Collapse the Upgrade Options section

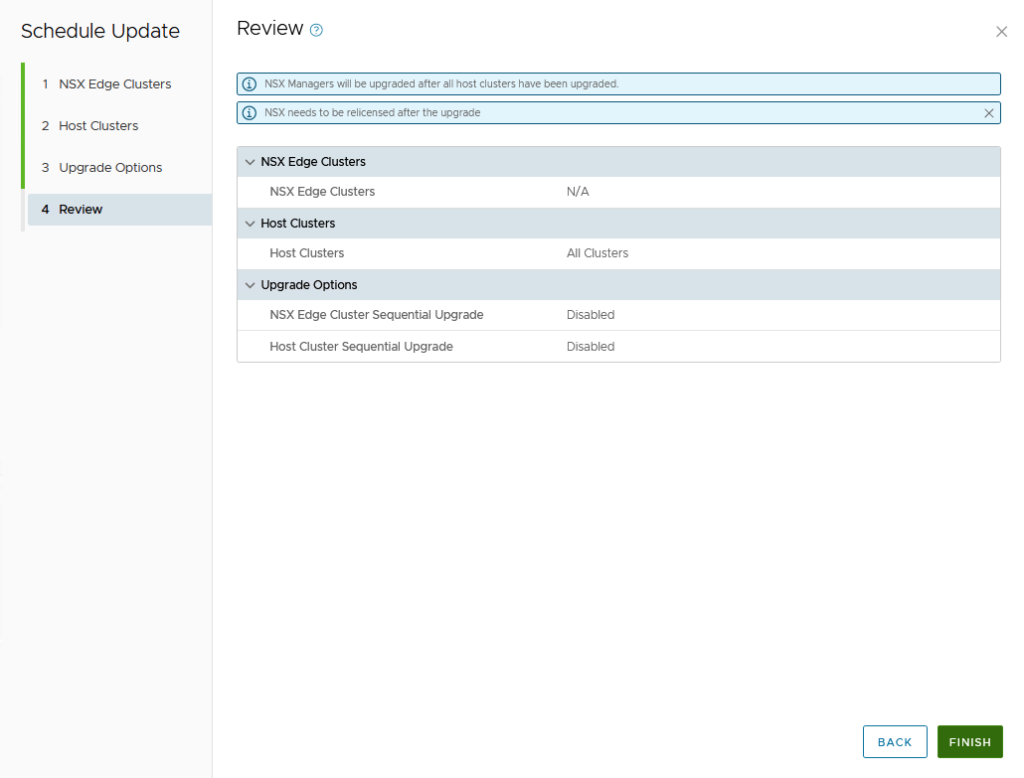pos(250,285)
